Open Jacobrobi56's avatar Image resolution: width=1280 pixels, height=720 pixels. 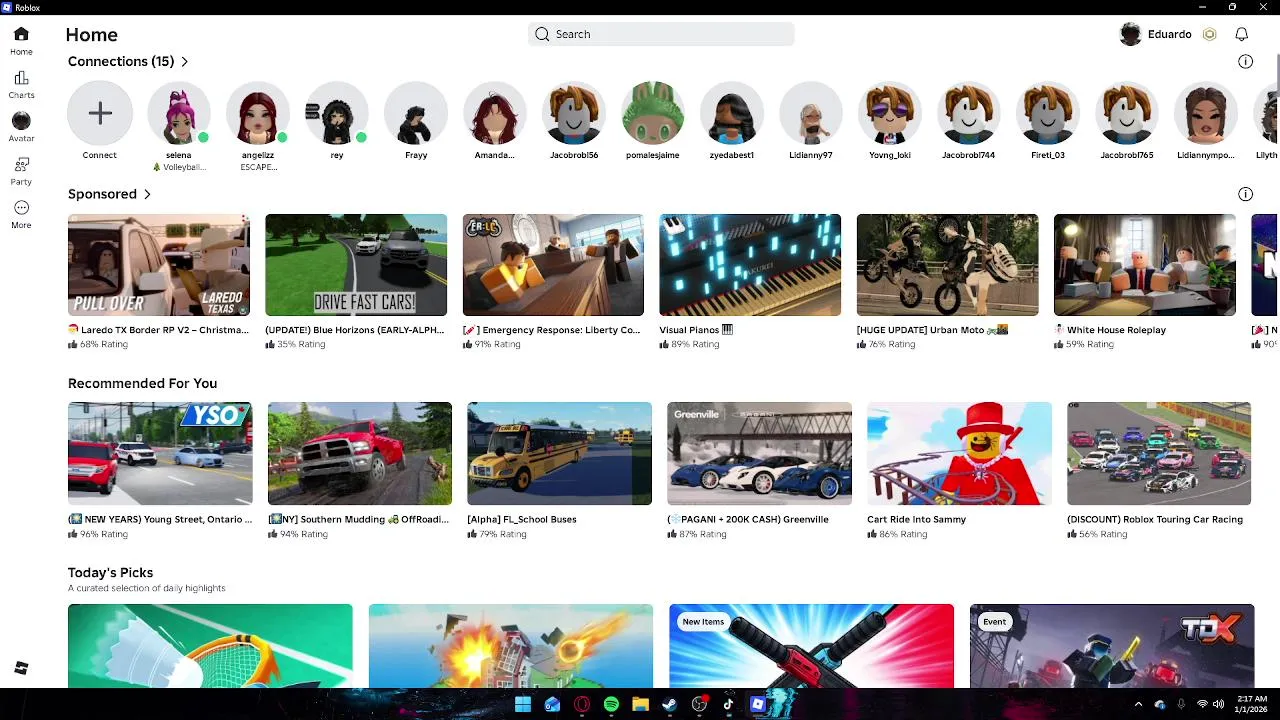pos(574,114)
